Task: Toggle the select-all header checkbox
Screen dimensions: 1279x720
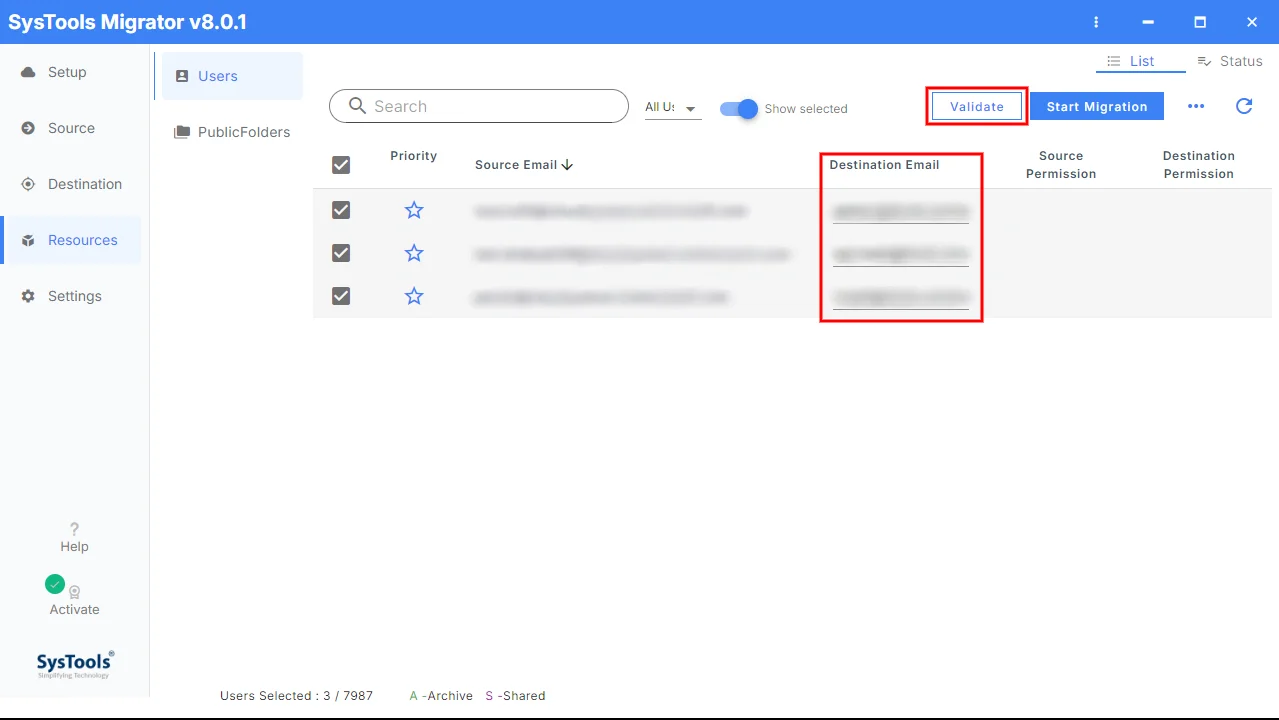Action: (341, 165)
